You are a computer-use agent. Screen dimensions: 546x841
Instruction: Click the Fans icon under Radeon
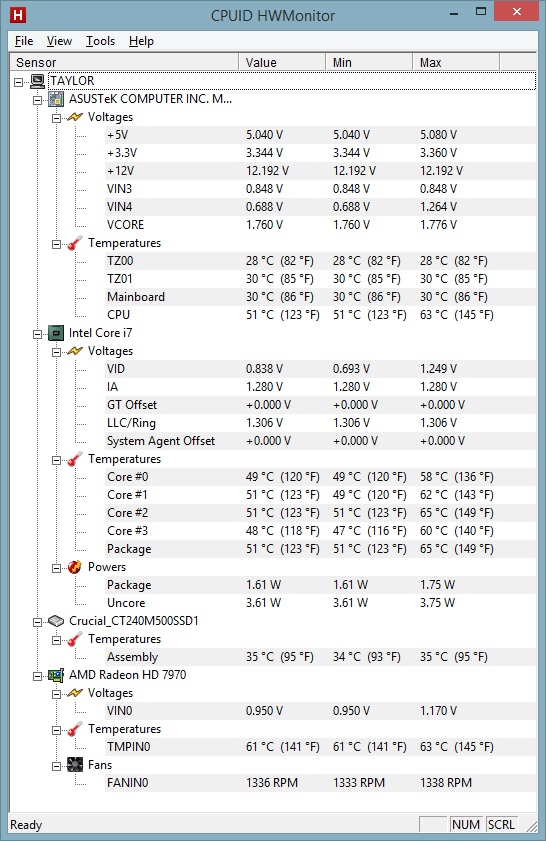75,765
